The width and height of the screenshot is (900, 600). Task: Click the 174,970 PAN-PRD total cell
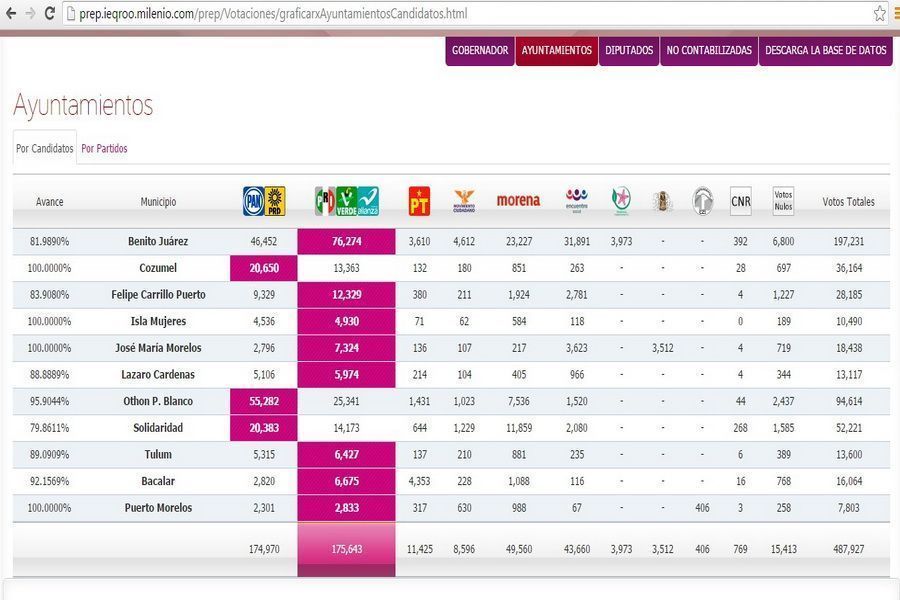pyautogui.click(x=264, y=549)
